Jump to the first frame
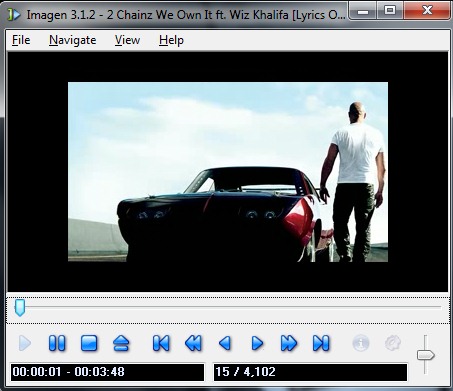 [161, 343]
